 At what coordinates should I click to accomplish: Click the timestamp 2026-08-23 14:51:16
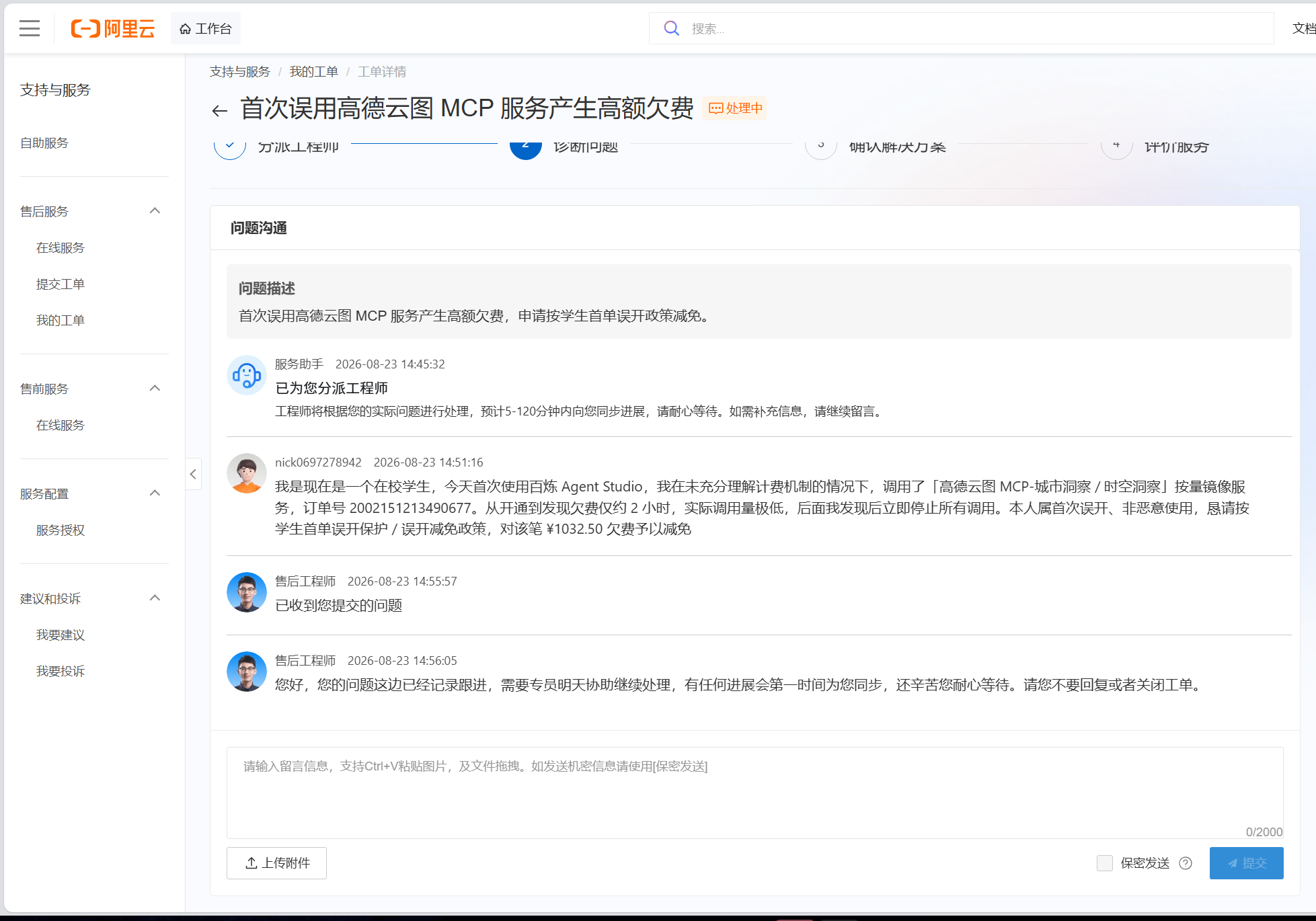point(428,463)
